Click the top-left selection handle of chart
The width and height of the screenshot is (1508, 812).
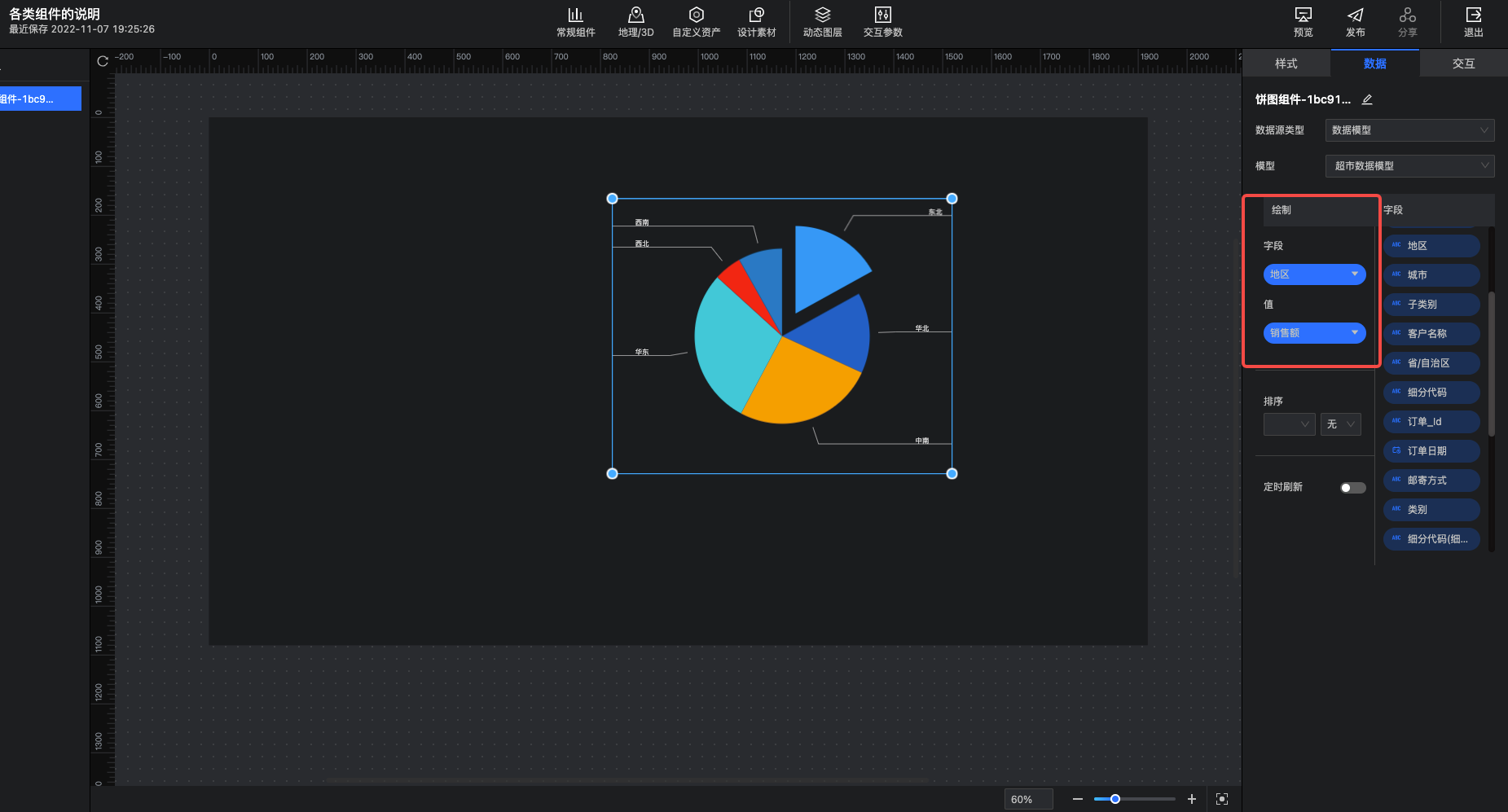tap(613, 199)
